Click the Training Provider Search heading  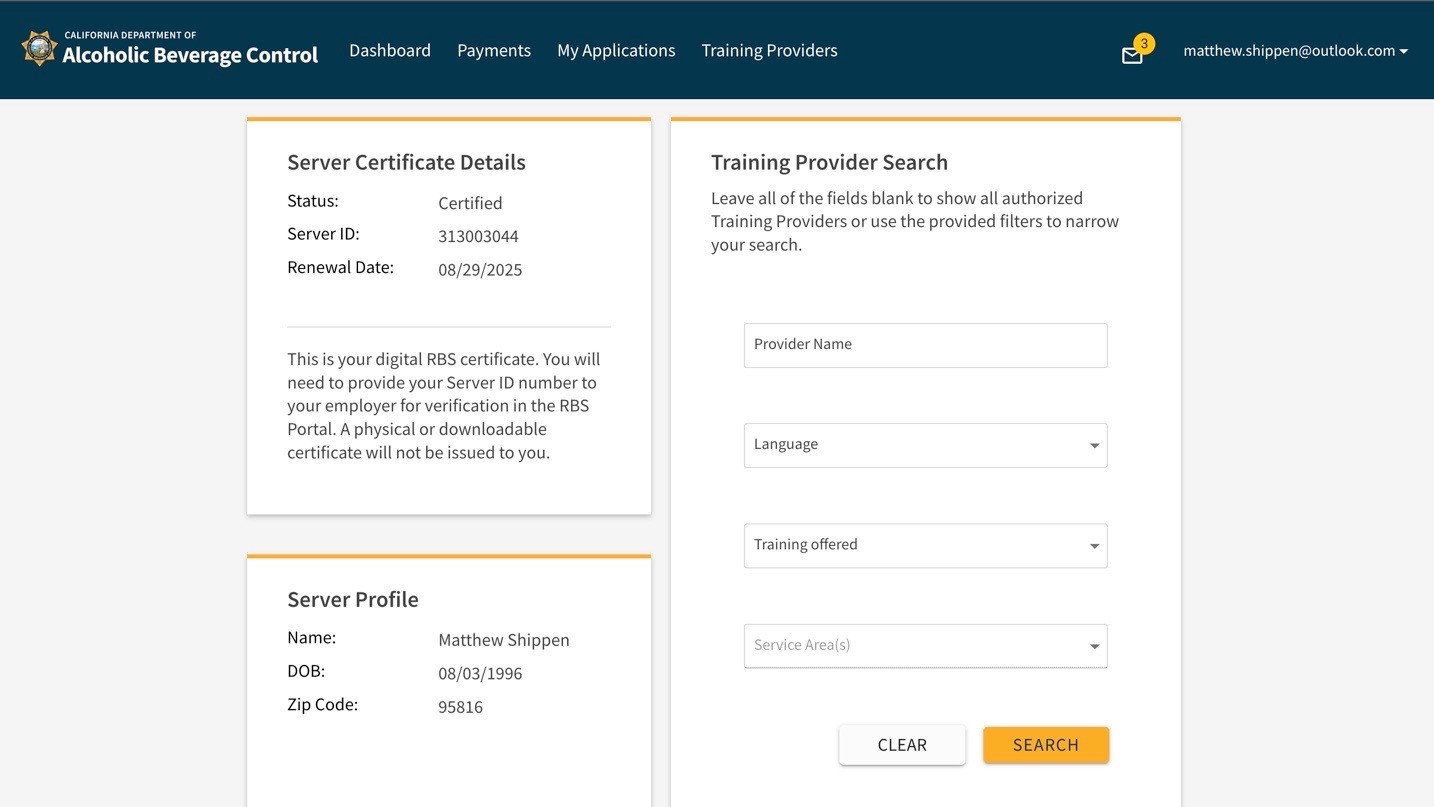[x=829, y=162]
